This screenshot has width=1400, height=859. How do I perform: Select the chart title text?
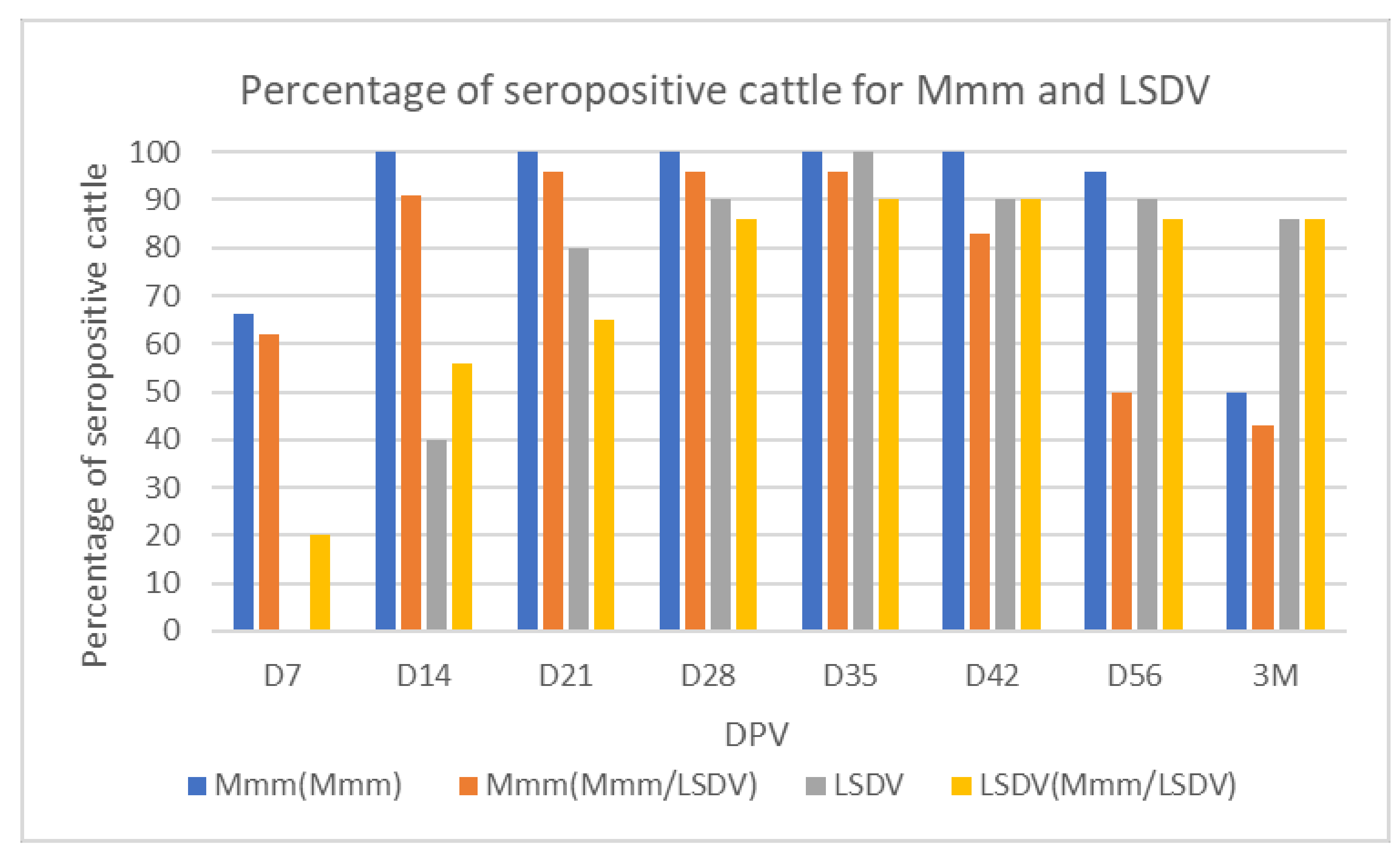coord(725,90)
